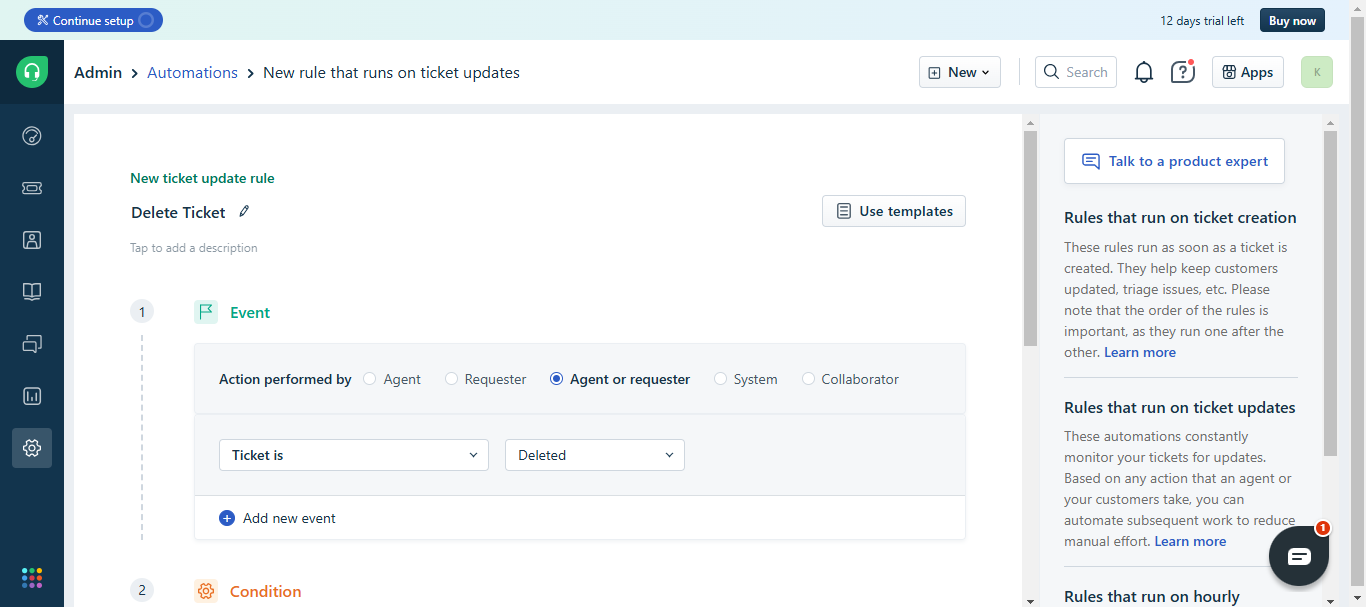
Task: Click the Use templates button
Action: [894, 211]
